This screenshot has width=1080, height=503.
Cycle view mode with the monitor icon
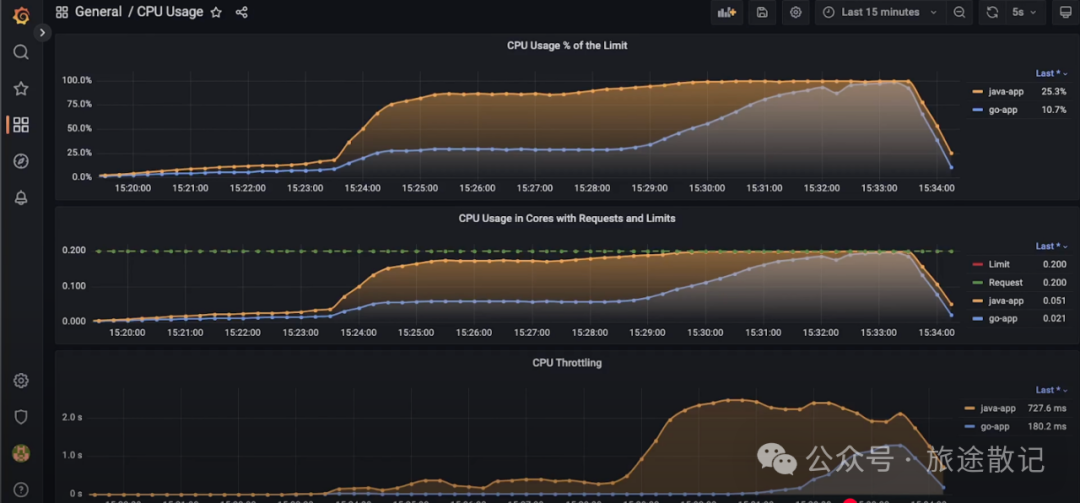click(1066, 12)
